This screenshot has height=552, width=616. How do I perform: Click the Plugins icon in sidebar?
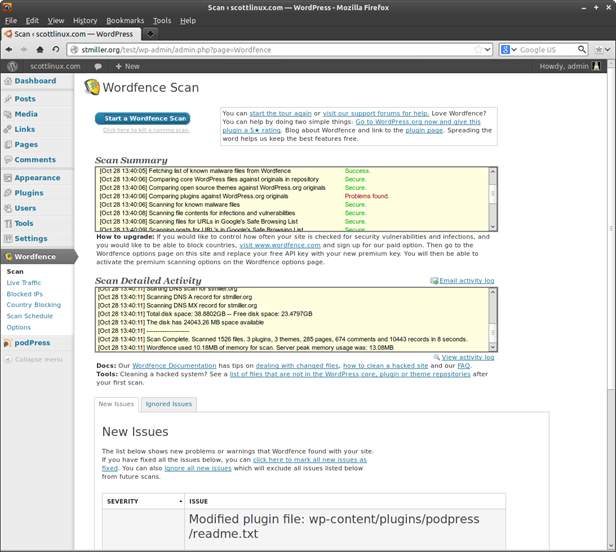pos(8,193)
